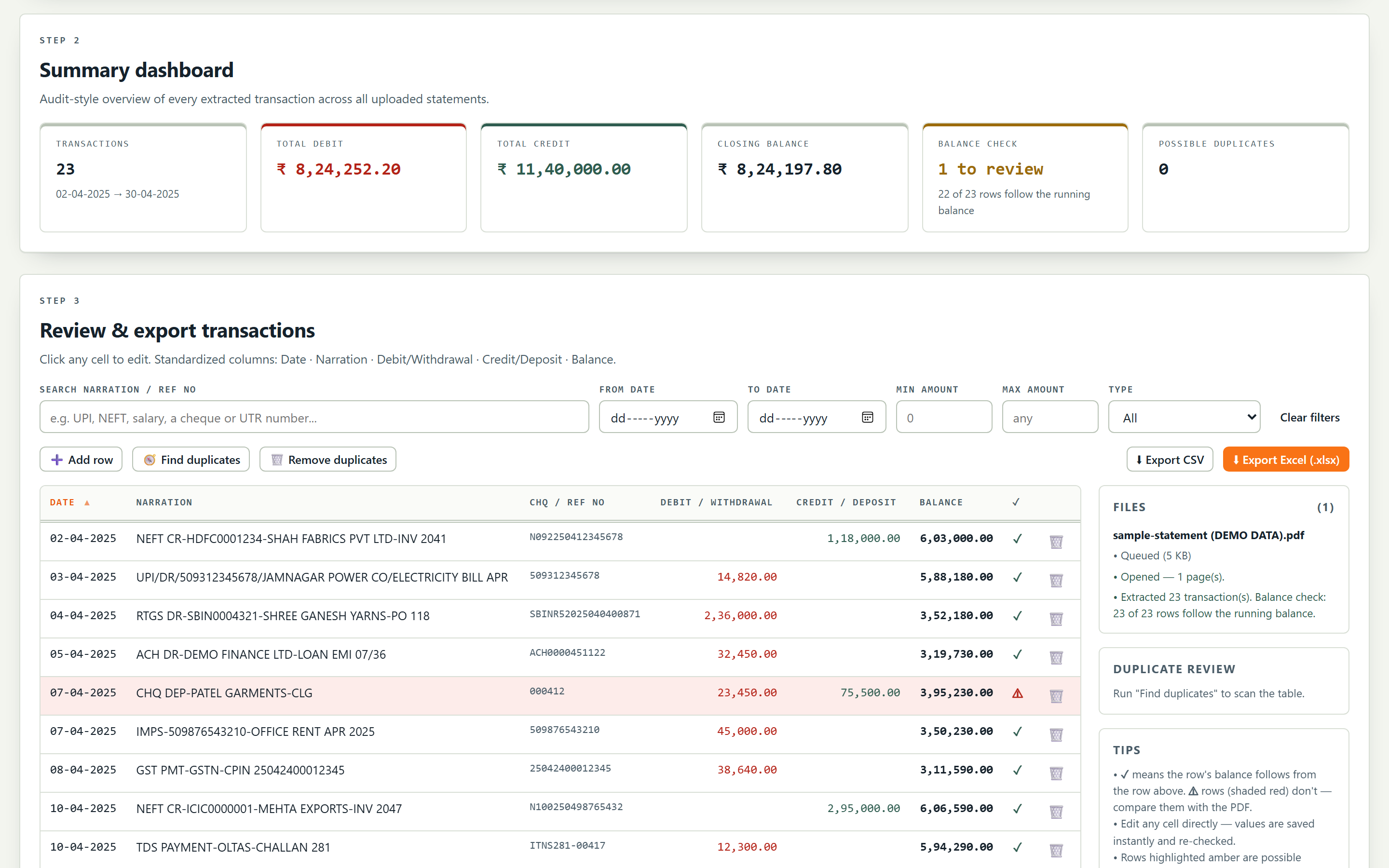The height and width of the screenshot is (868, 1389).
Task: Click the checkmark on the OFFICE RENT row
Action: [x=1017, y=732]
